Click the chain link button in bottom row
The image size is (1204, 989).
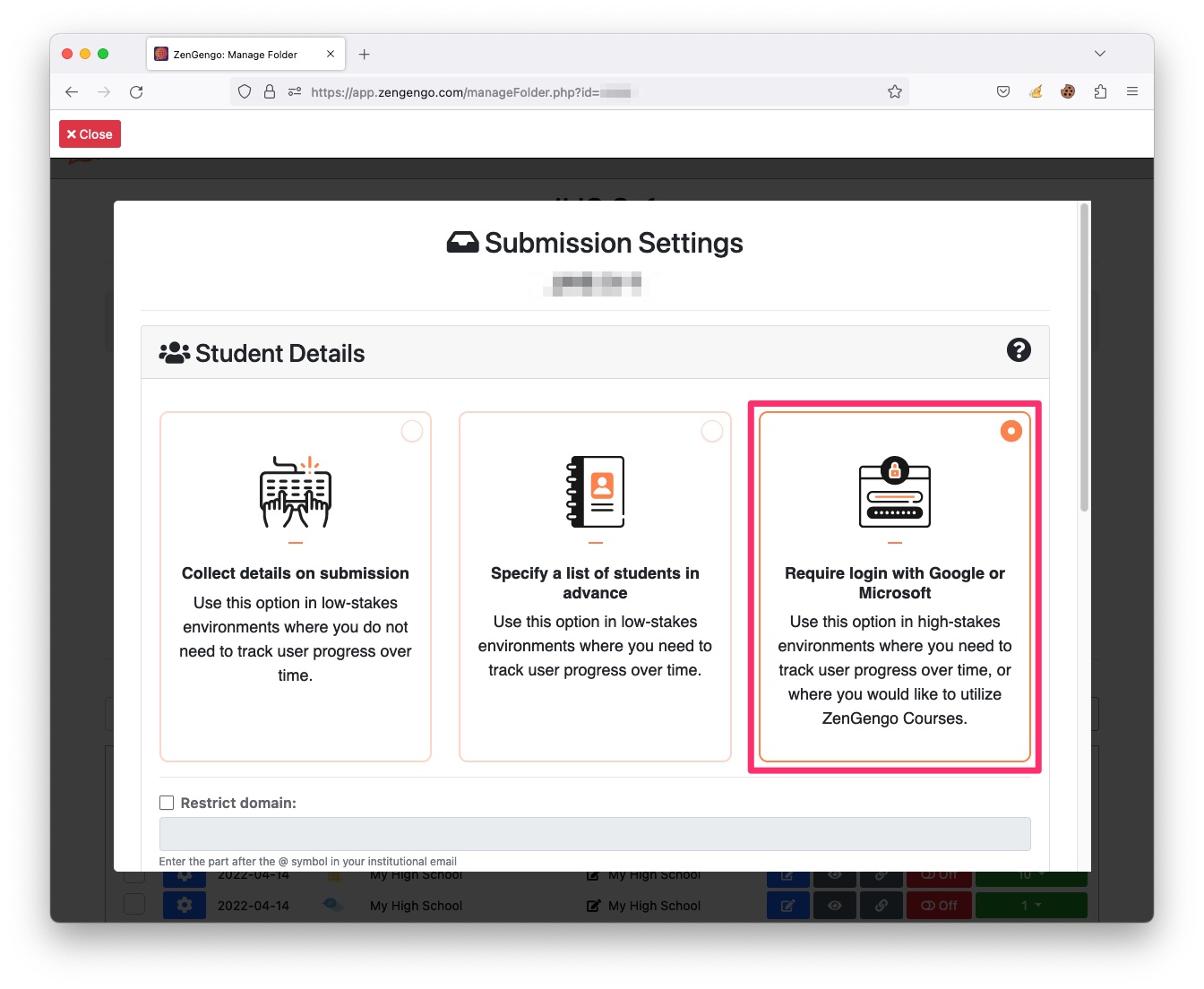(881, 905)
